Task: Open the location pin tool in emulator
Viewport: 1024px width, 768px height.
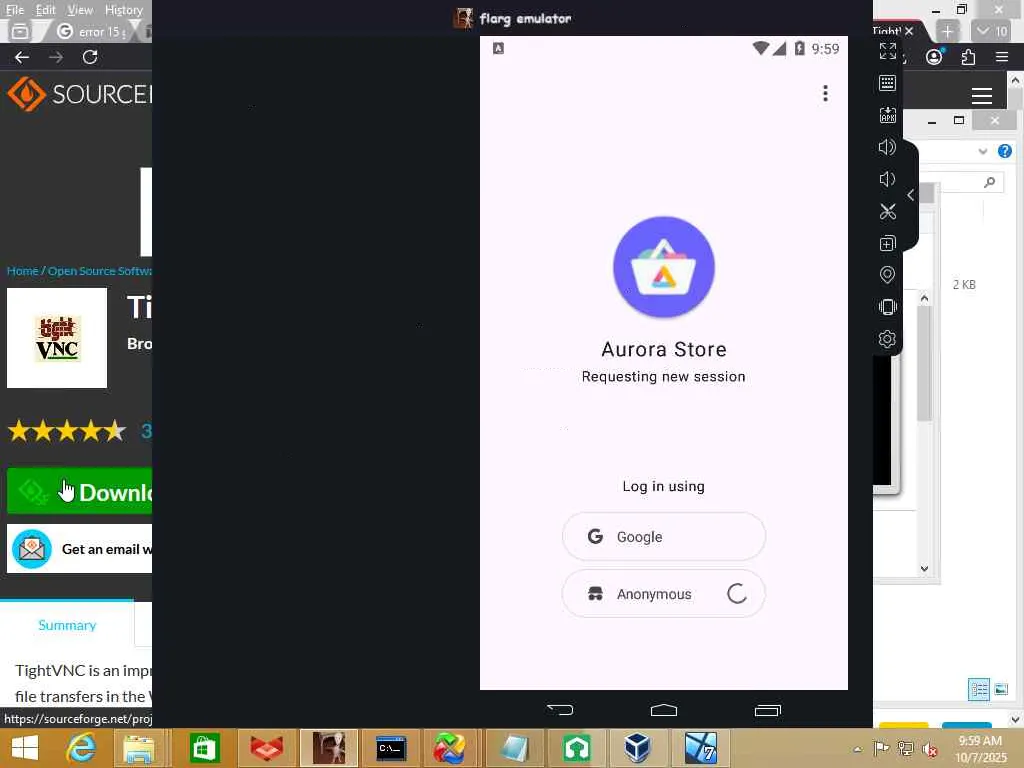Action: pos(887,275)
